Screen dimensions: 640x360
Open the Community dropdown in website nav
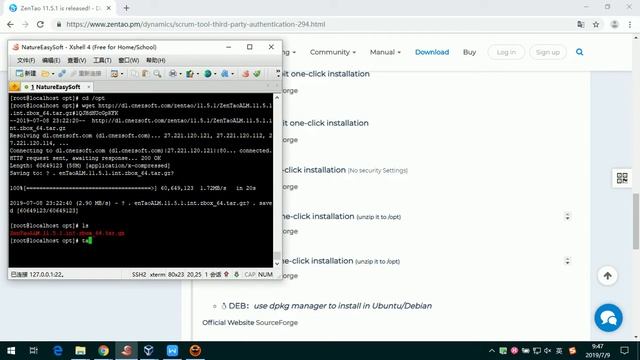pyautogui.click(x=333, y=52)
